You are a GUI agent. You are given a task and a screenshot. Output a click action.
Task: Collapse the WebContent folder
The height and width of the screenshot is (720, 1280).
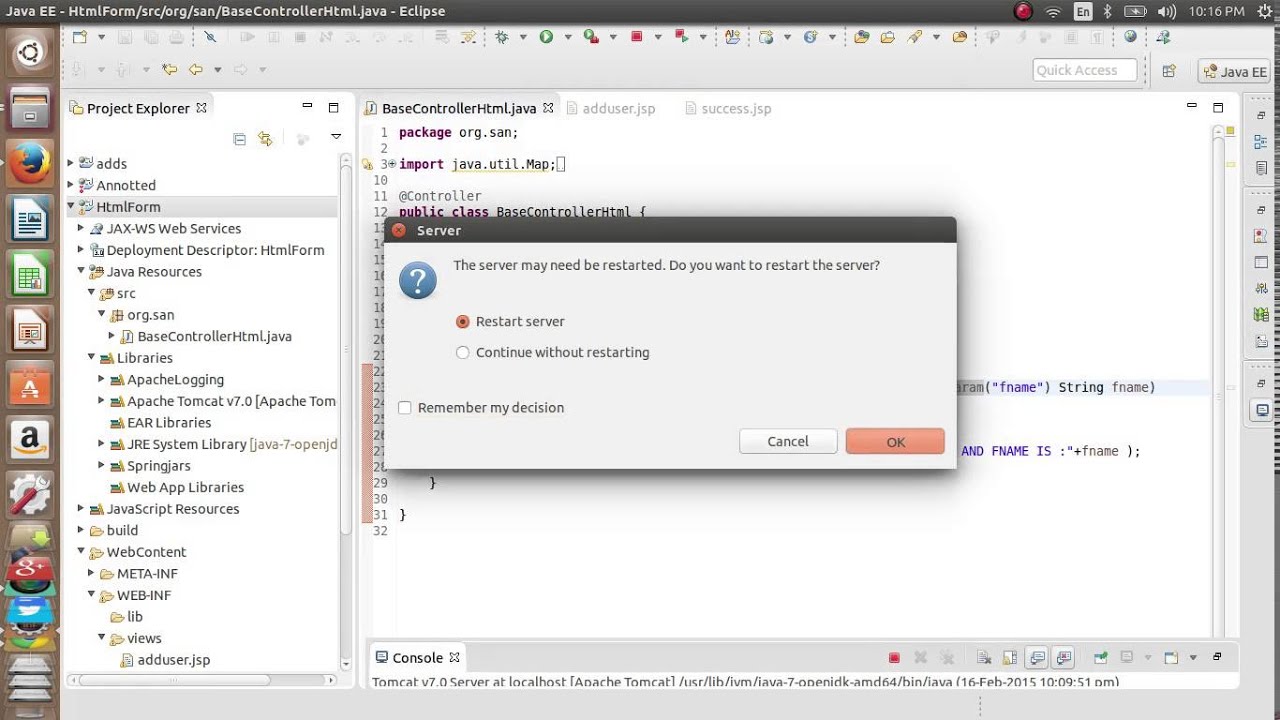click(x=81, y=551)
